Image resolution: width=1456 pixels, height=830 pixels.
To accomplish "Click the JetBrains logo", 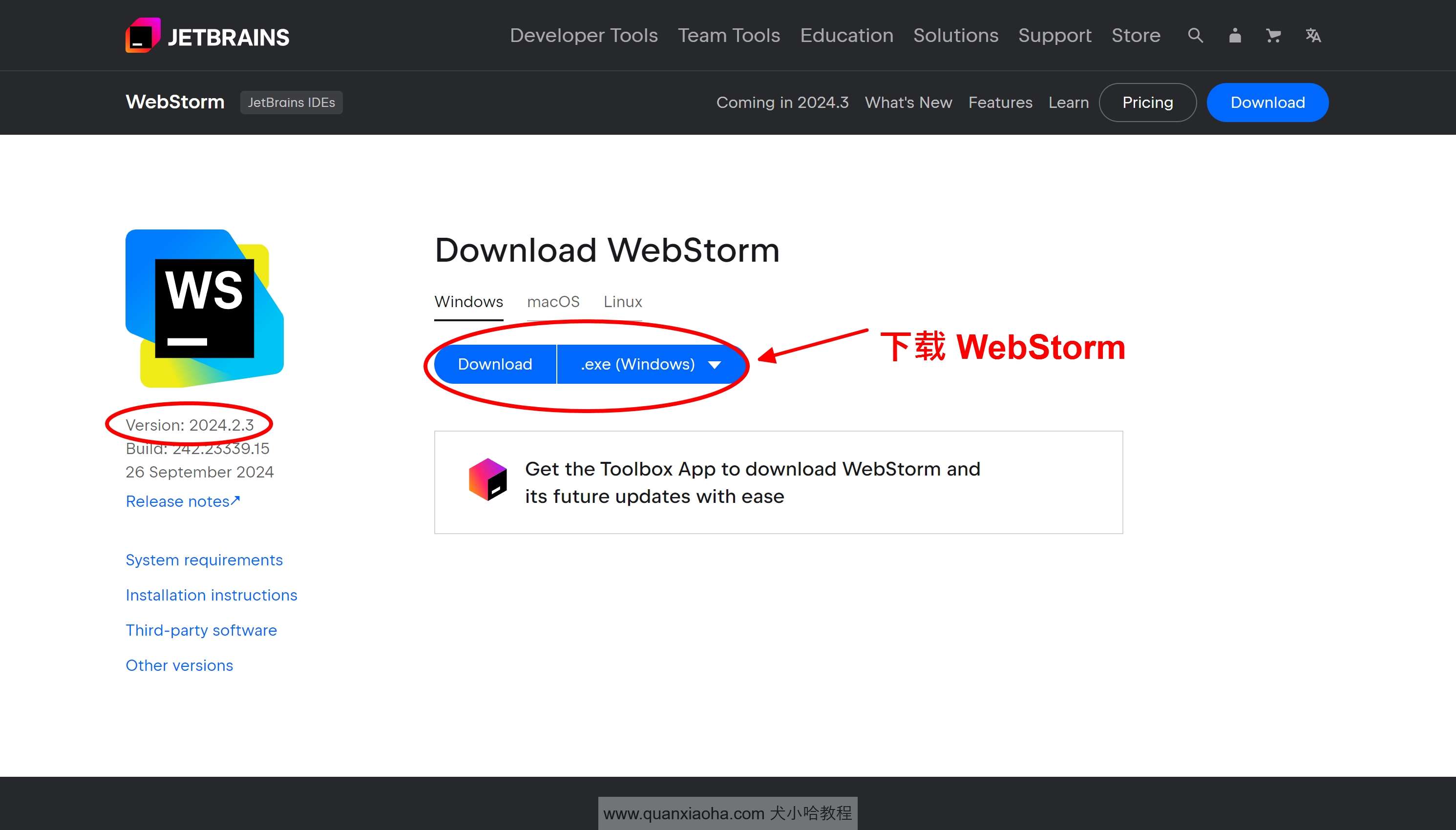I will [207, 36].
